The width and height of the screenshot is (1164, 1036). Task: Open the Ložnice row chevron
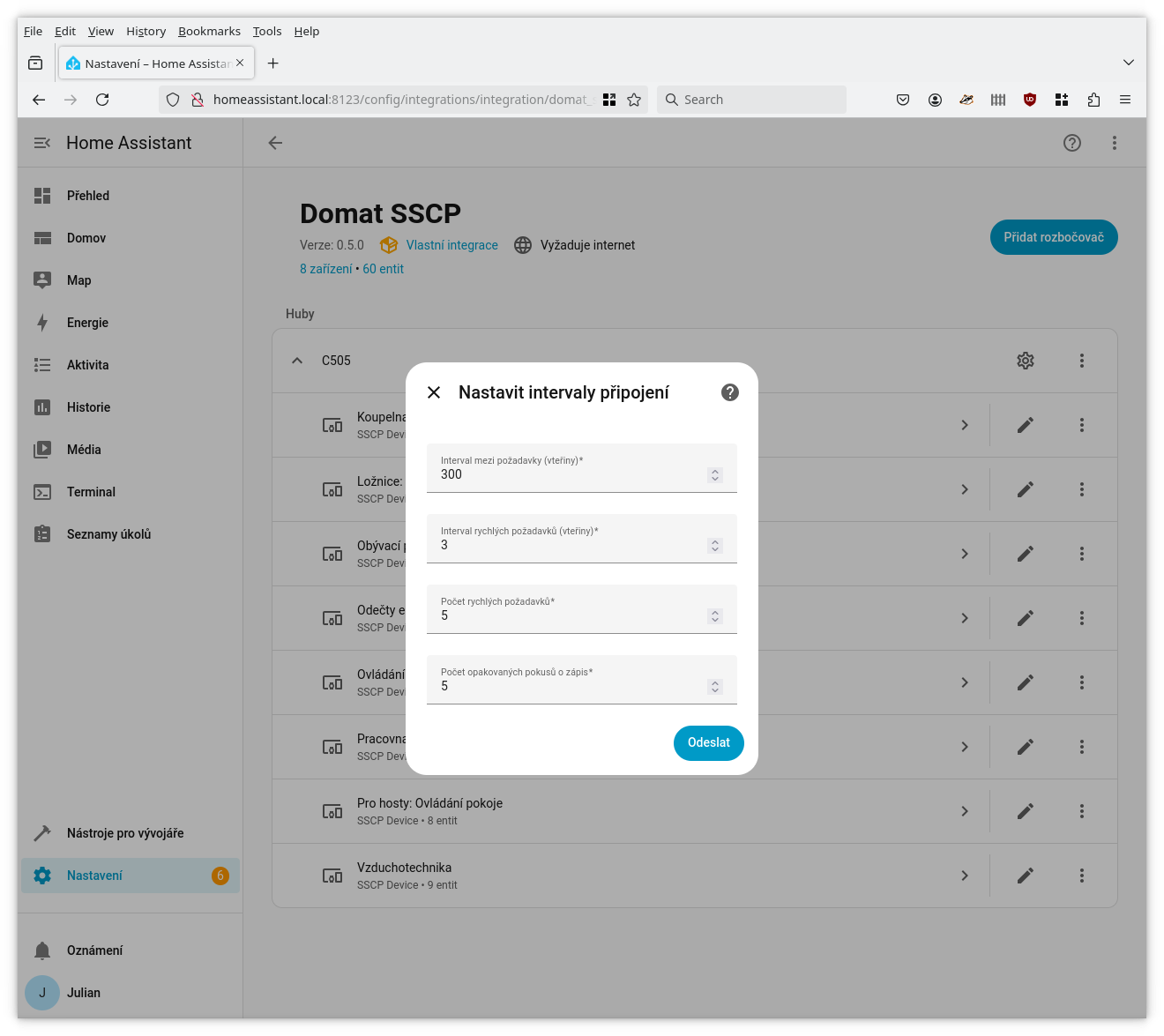tap(965, 489)
